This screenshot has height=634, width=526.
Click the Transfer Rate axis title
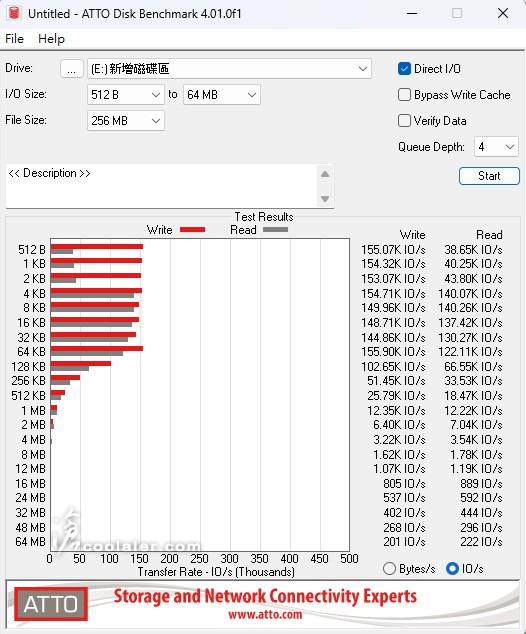click(216, 572)
